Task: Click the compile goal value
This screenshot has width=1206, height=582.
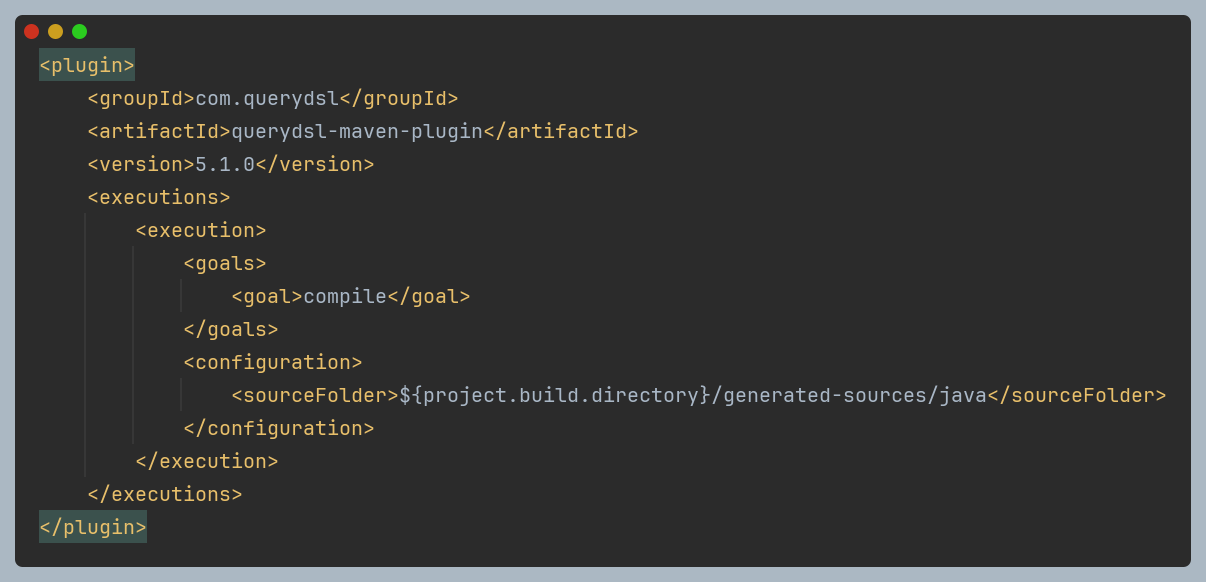Action: tap(345, 296)
